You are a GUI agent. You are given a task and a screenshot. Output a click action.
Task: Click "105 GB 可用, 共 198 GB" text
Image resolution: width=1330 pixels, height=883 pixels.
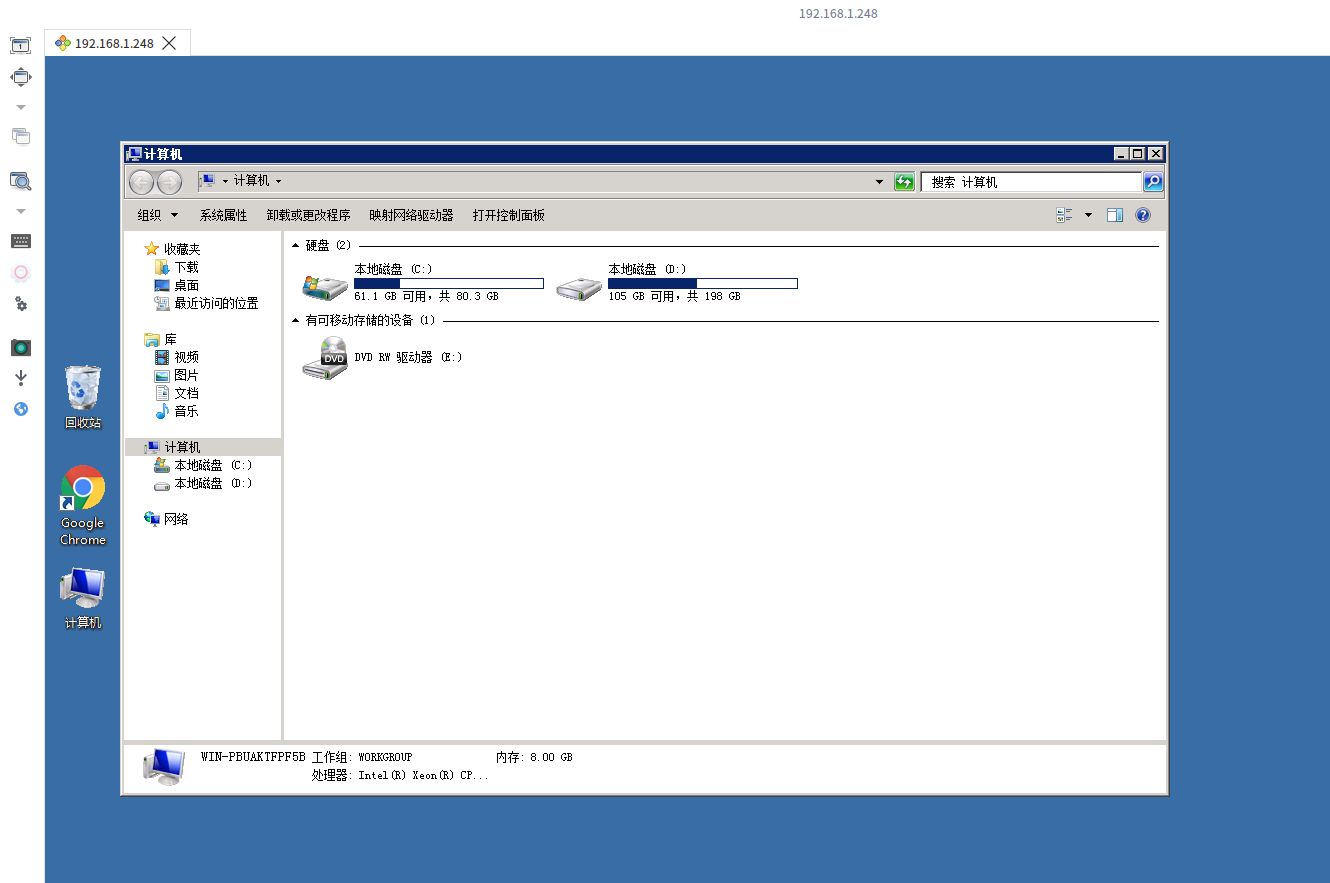pyautogui.click(x=674, y=297)
